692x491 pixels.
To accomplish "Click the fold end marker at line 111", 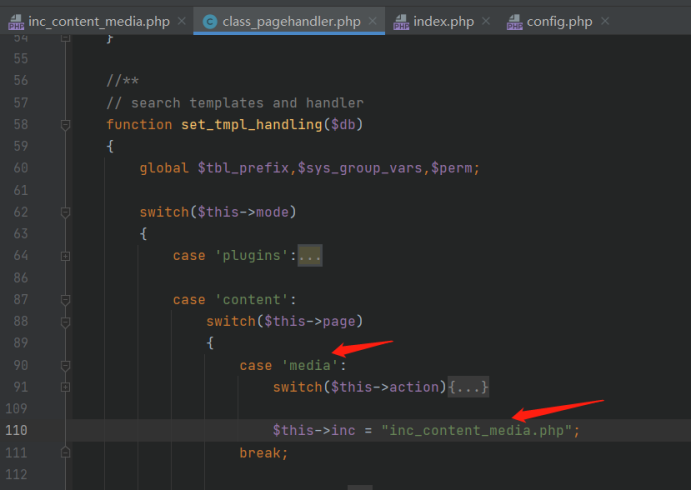I will tap(65, 453).
